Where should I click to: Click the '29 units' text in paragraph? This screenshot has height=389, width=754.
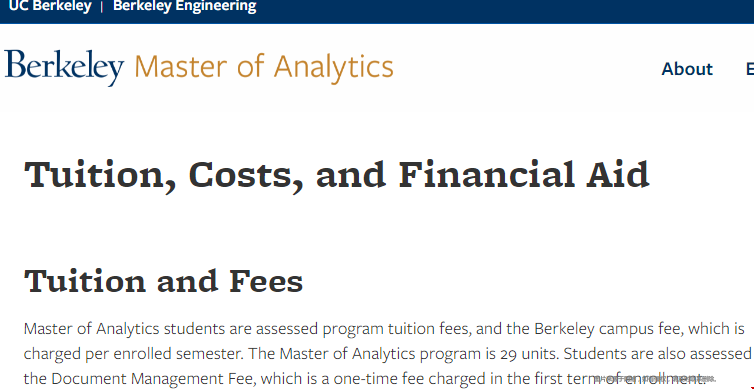(x=527, y=354)
